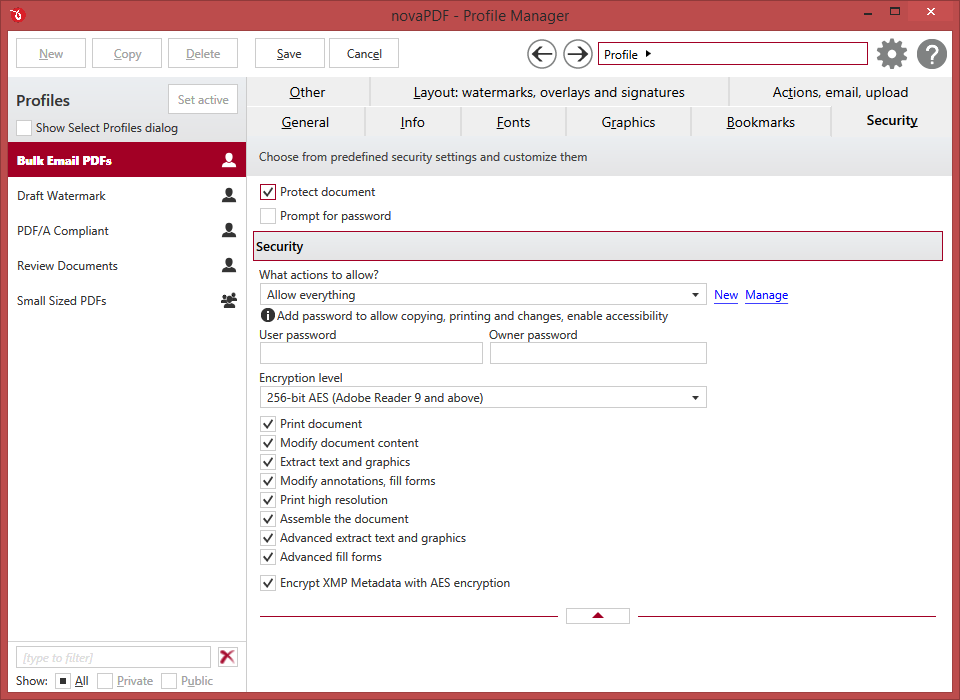Switch to the Graphics tab

tap(628, 122)
